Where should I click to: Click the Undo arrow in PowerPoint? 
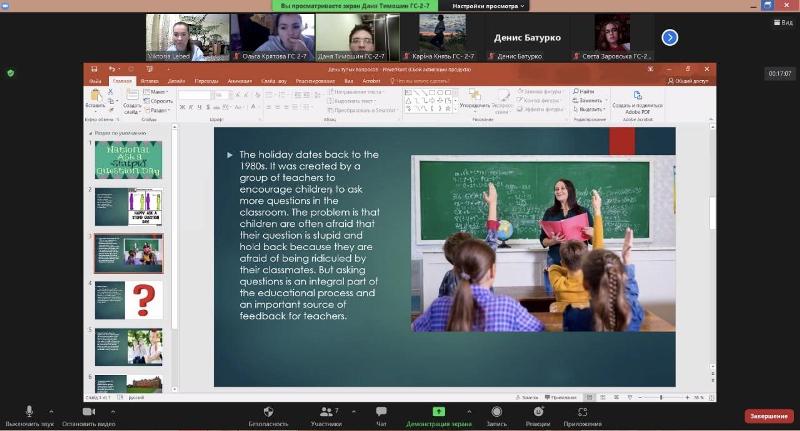coord(112,69)
